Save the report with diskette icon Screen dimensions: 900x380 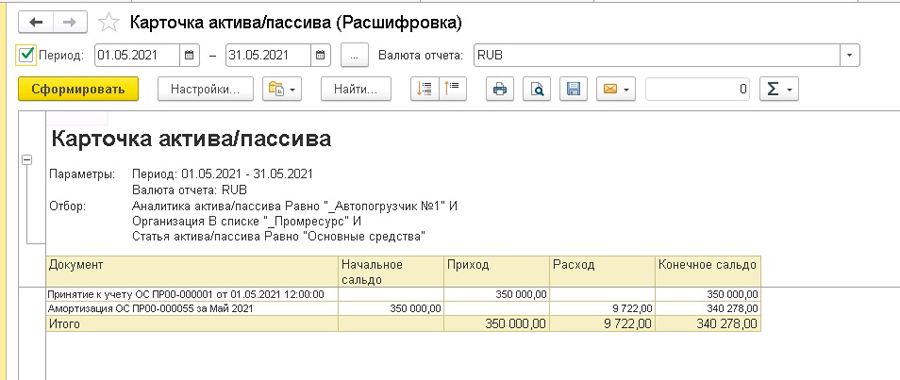click(x=573, y=89)
